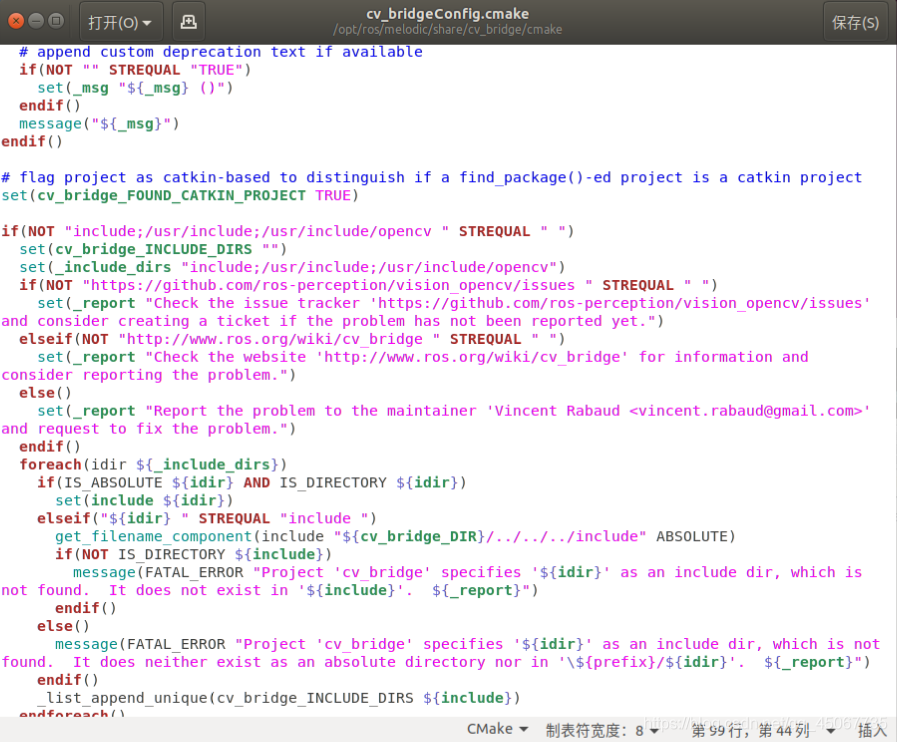The image size is (897, 742).
Task: Click the 'Report the problem to the maintainer' line
Action: (454, 411)
